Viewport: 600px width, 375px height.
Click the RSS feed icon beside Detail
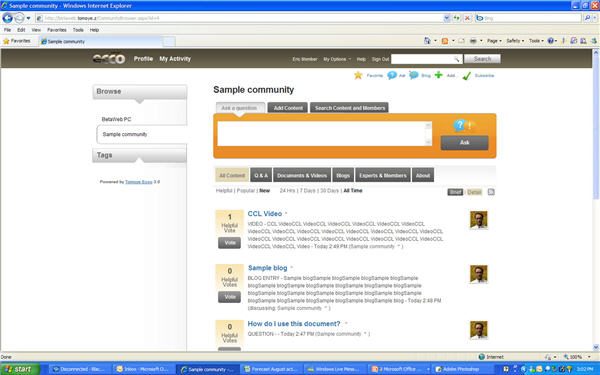[491, 192]
